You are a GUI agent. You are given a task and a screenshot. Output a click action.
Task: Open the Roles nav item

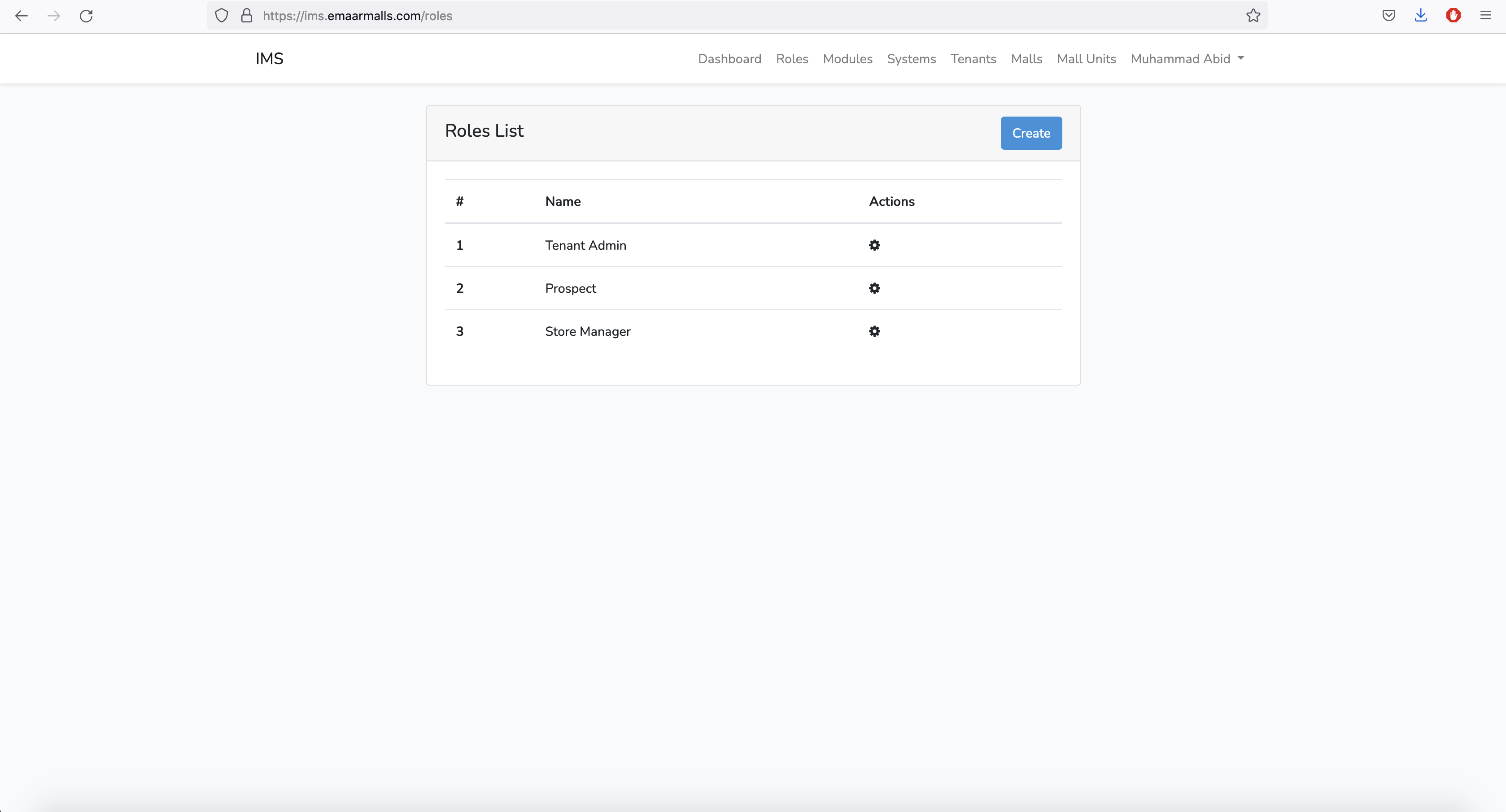pos(792,59)
